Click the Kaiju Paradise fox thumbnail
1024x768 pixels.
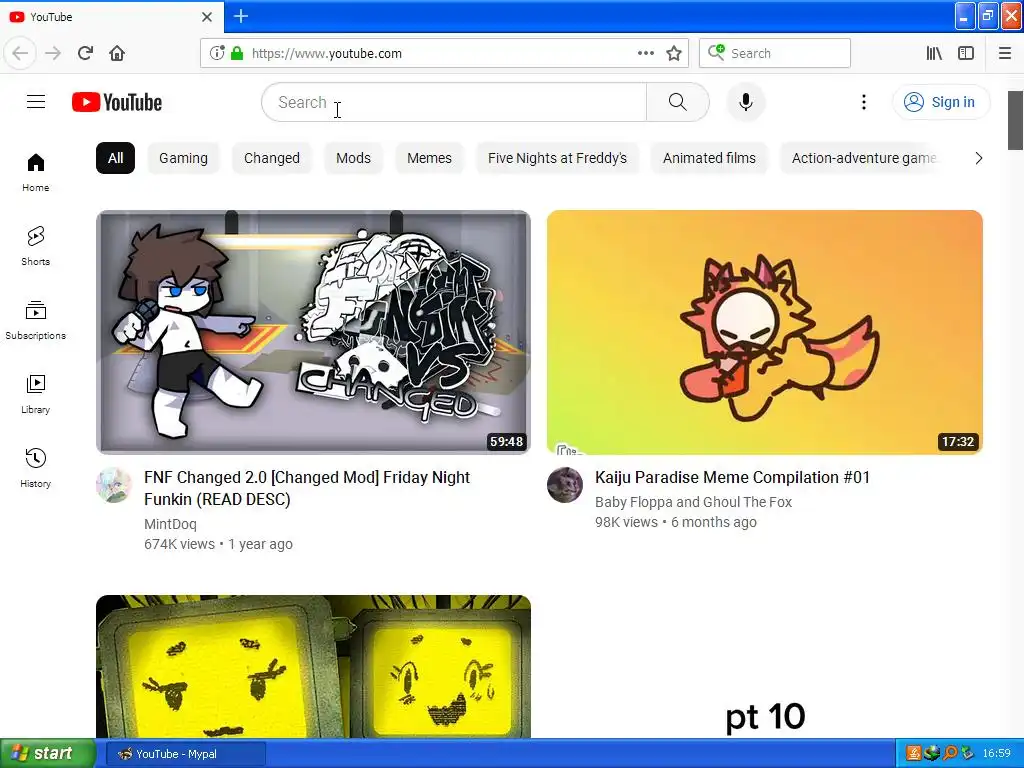765,332
